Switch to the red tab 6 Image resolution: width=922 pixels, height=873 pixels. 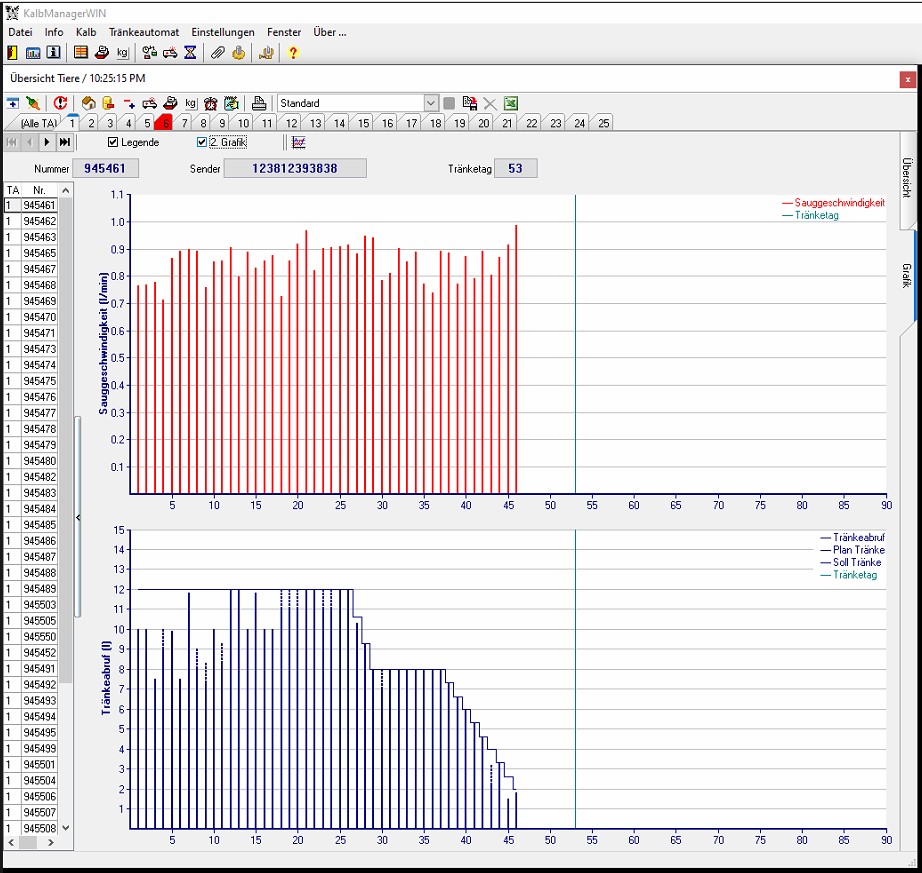164,123
